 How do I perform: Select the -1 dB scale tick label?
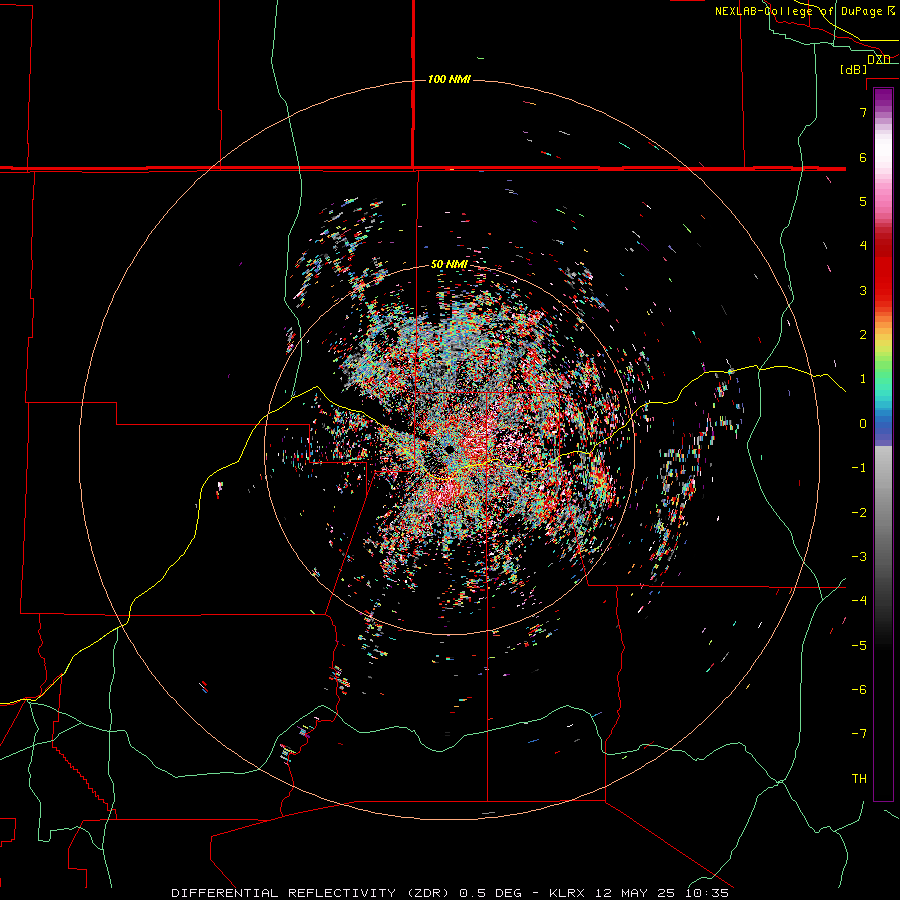point(859,468)
